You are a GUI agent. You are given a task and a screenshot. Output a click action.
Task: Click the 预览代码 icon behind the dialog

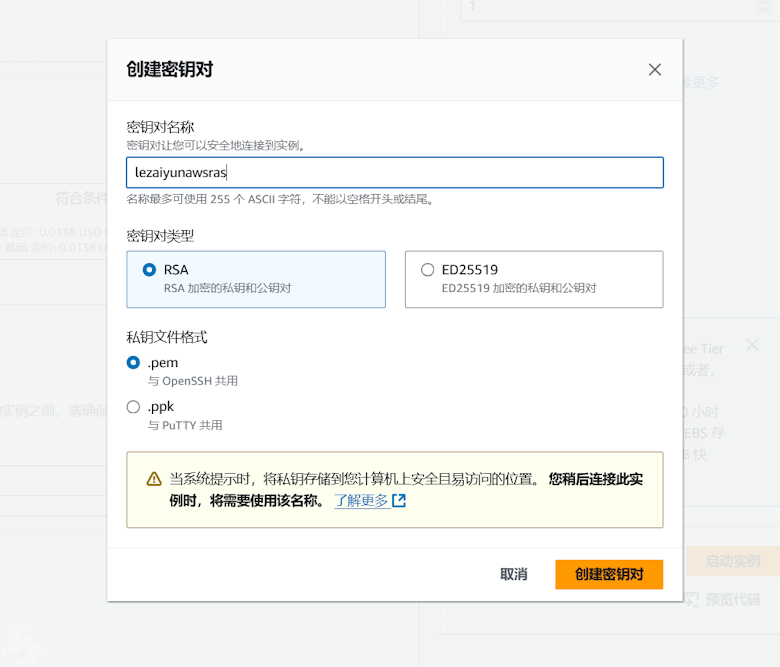(691, 599)
